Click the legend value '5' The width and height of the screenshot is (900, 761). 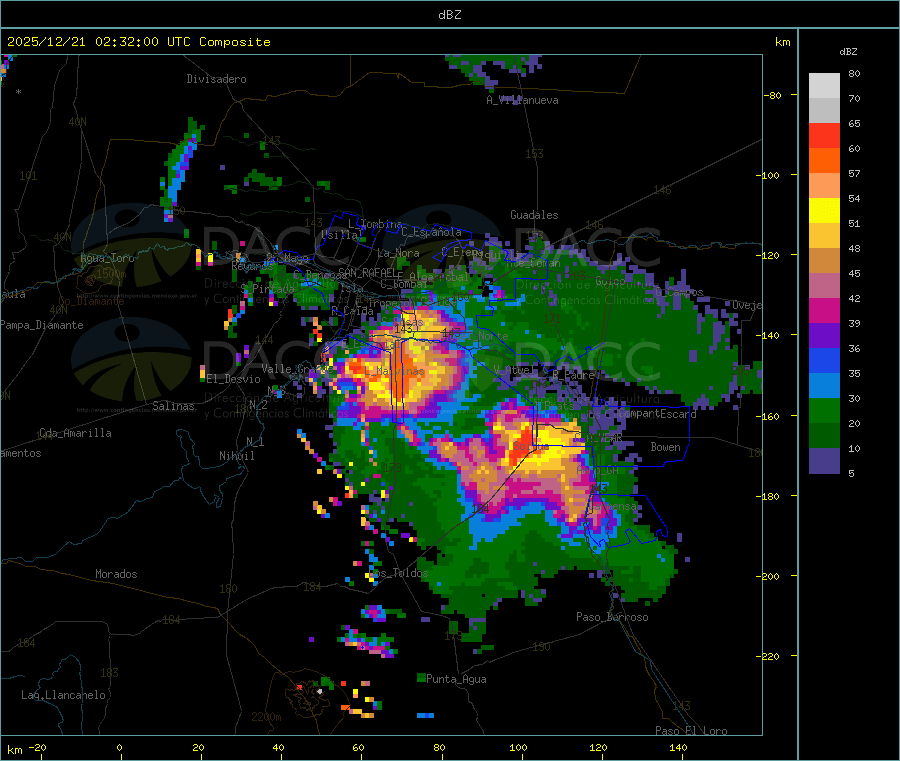click(851, 473)
